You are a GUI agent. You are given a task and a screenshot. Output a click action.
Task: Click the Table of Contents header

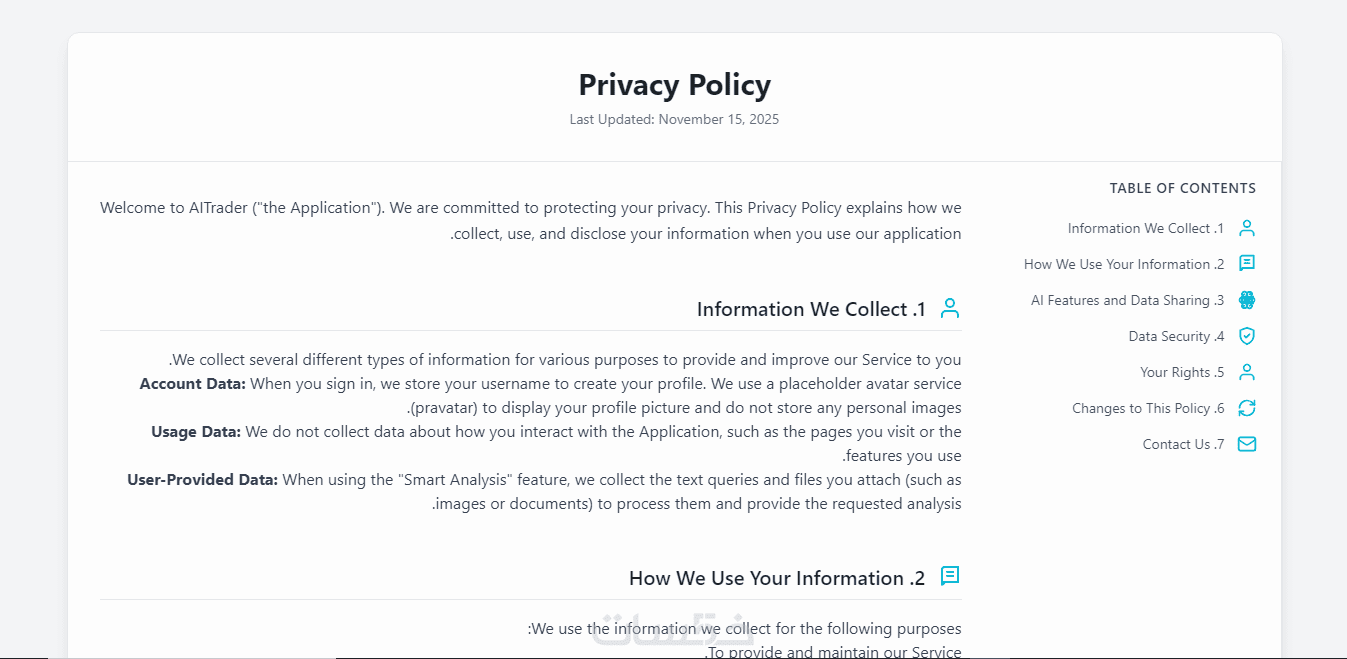(1182, 188)
